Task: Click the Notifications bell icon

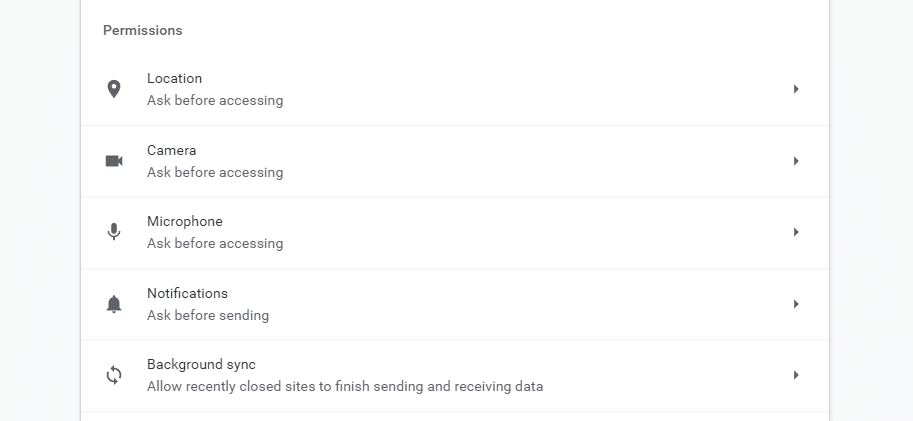Action: [114, 304]
